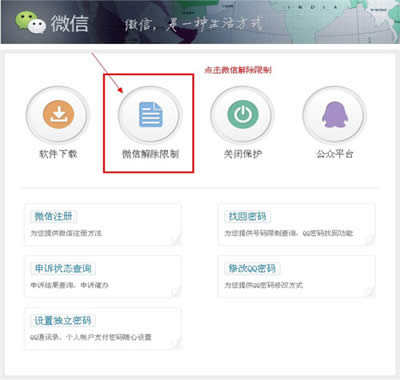The image size is (400, 380).
Task: Open the 找回密码 link
Action: click(247, 216)
